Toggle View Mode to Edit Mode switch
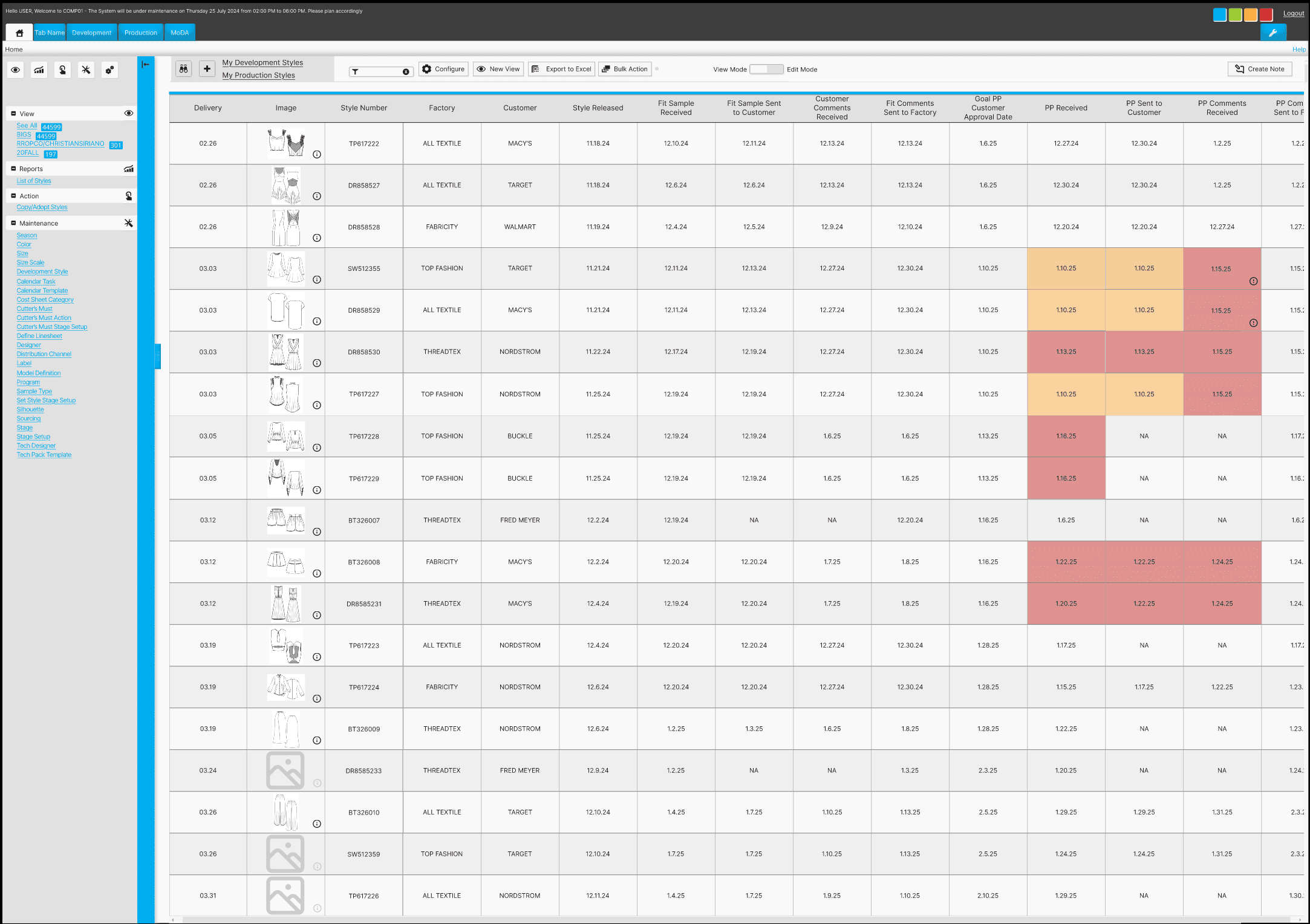 pos(766,70)
